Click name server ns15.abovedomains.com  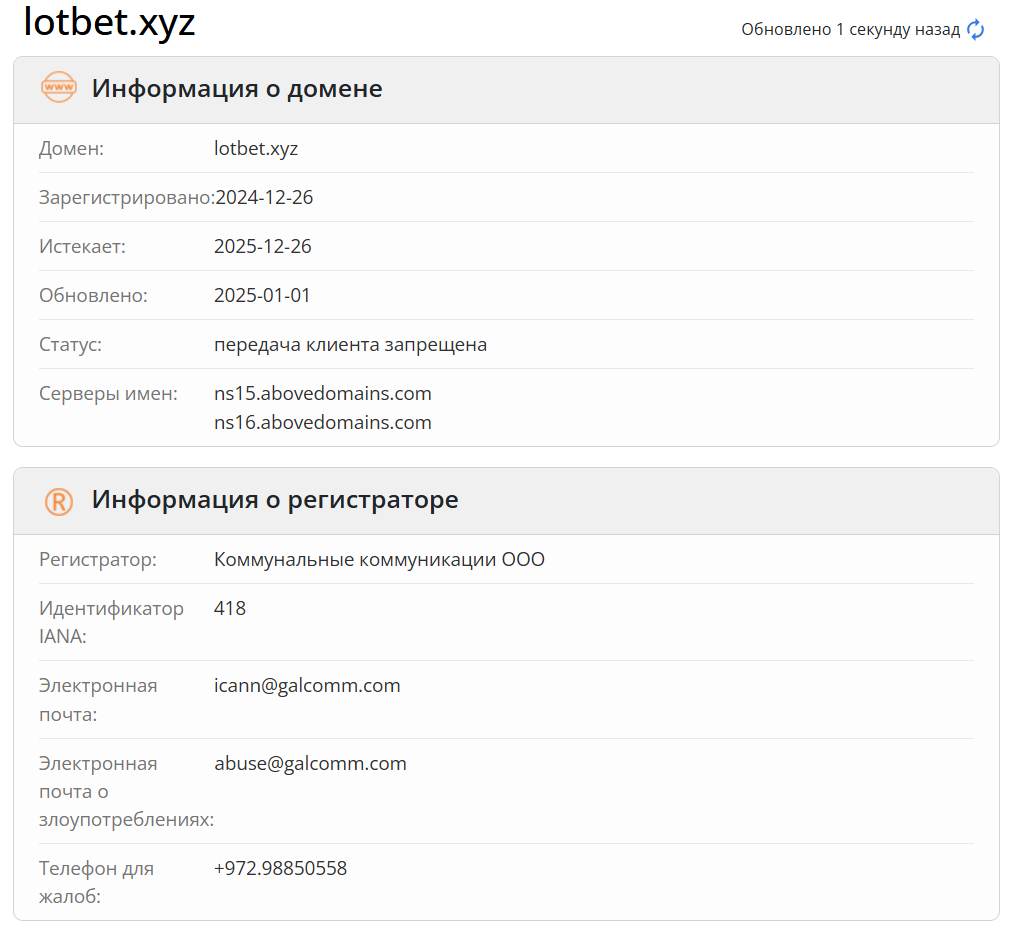coord(322,393)
